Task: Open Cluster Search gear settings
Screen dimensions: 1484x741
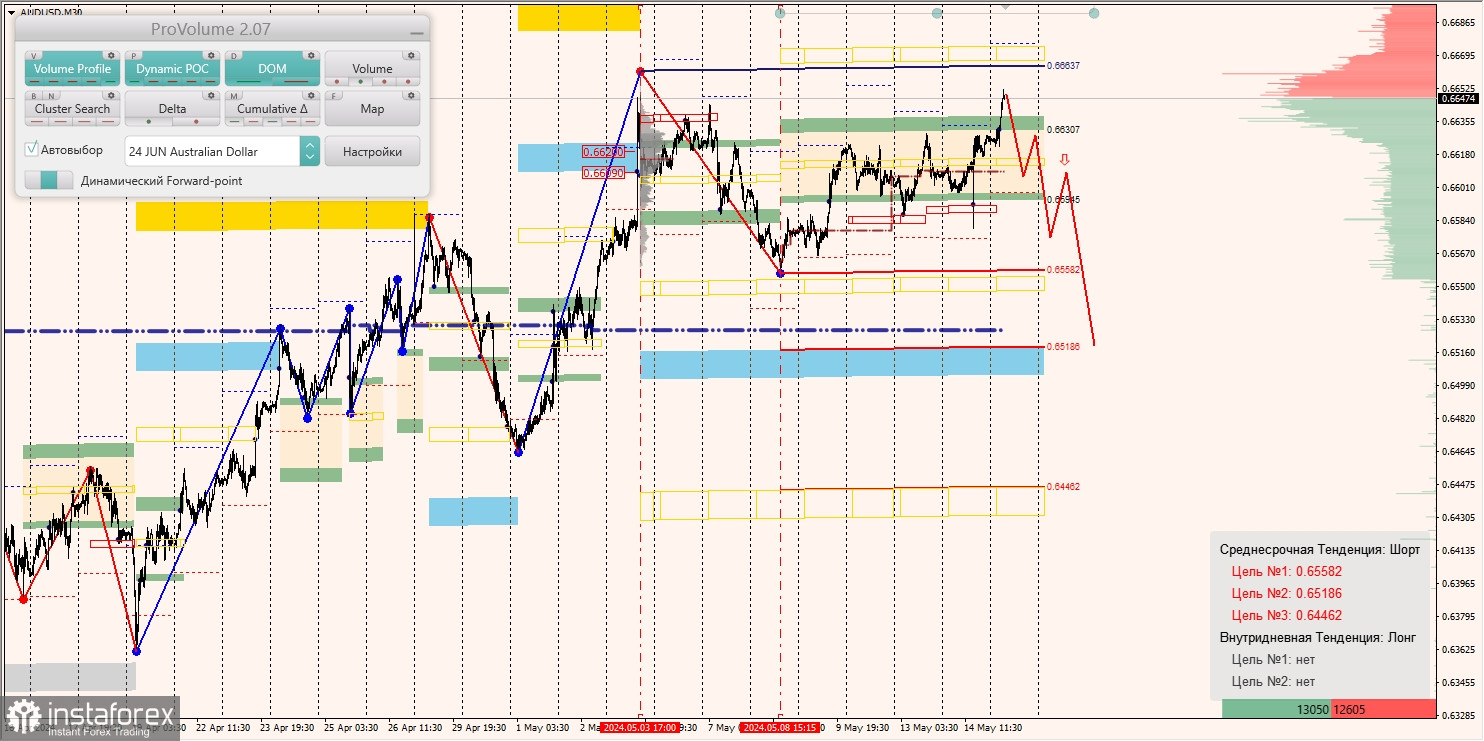Action: pyautogui.click(x=111, y=95)
